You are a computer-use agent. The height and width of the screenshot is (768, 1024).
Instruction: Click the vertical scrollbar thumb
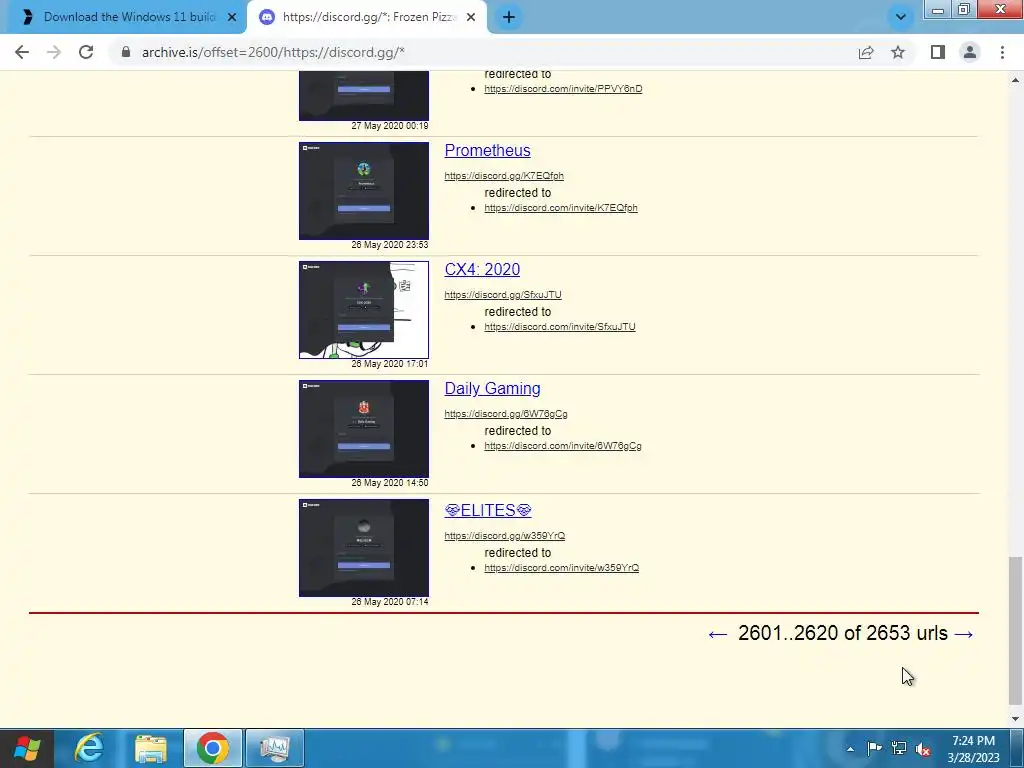(1015, 630)
